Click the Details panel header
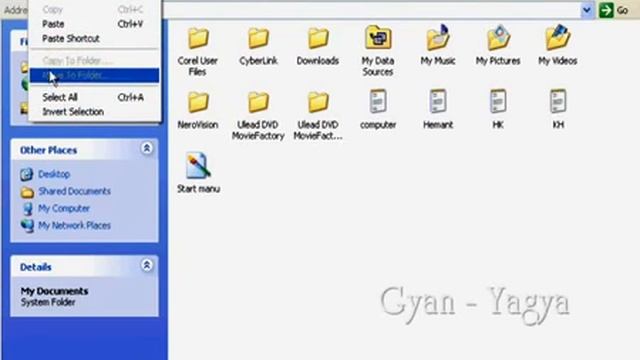640x360 pixels. (84, 267)
